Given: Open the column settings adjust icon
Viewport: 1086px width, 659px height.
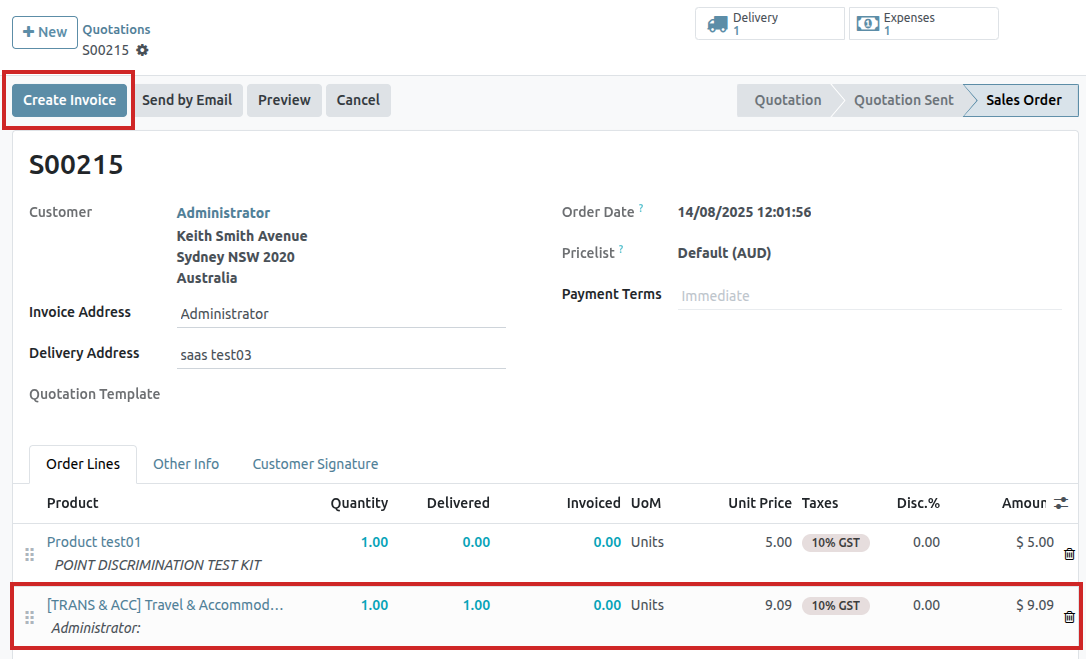Looking at the screenshot, I should pos(1061,503).
